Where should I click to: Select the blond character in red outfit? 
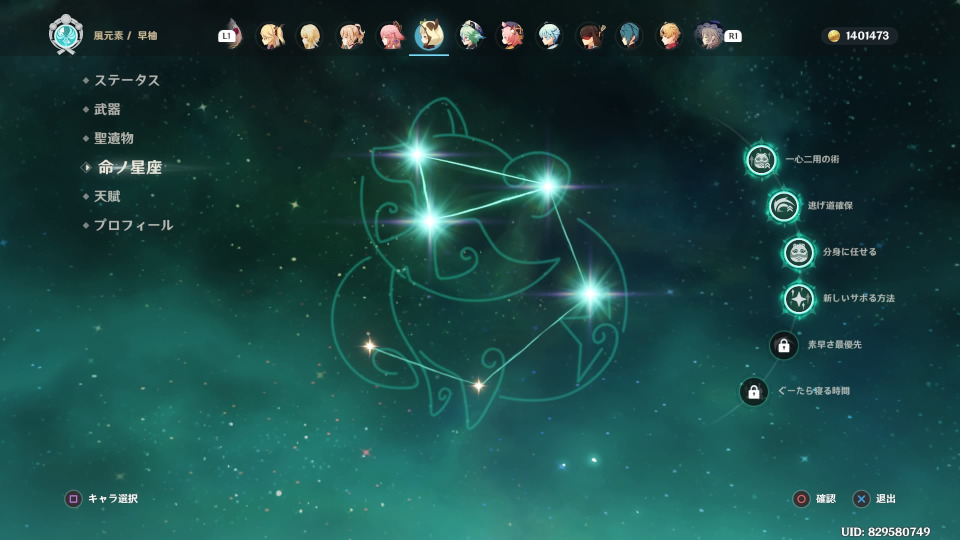point(669,36)
